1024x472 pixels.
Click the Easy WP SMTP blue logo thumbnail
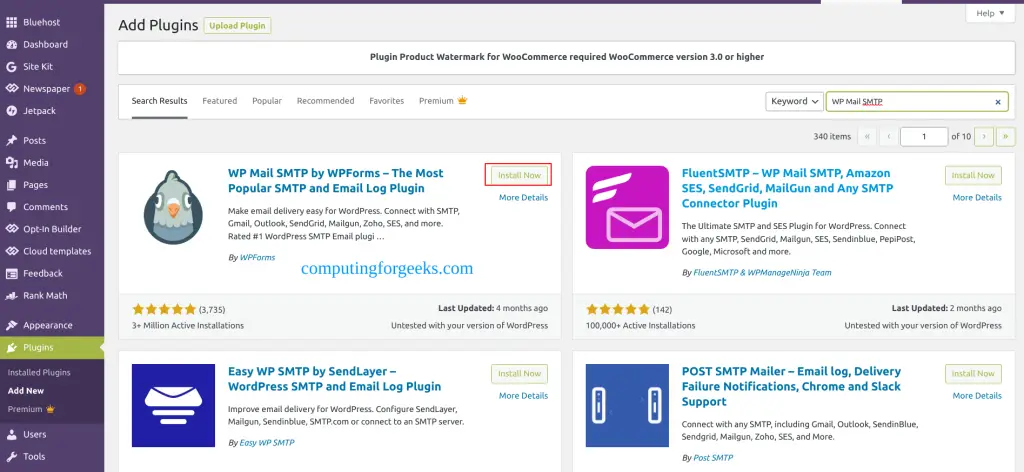[x=173, y=405]
